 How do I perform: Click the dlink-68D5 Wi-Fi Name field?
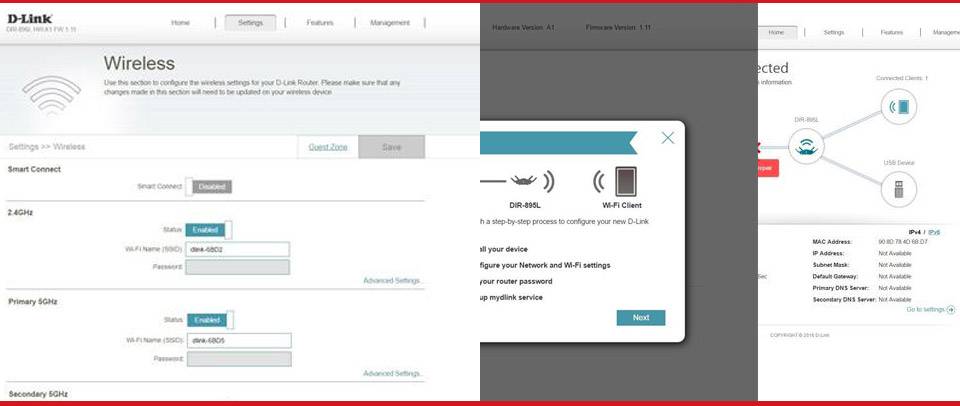(239, 340)
